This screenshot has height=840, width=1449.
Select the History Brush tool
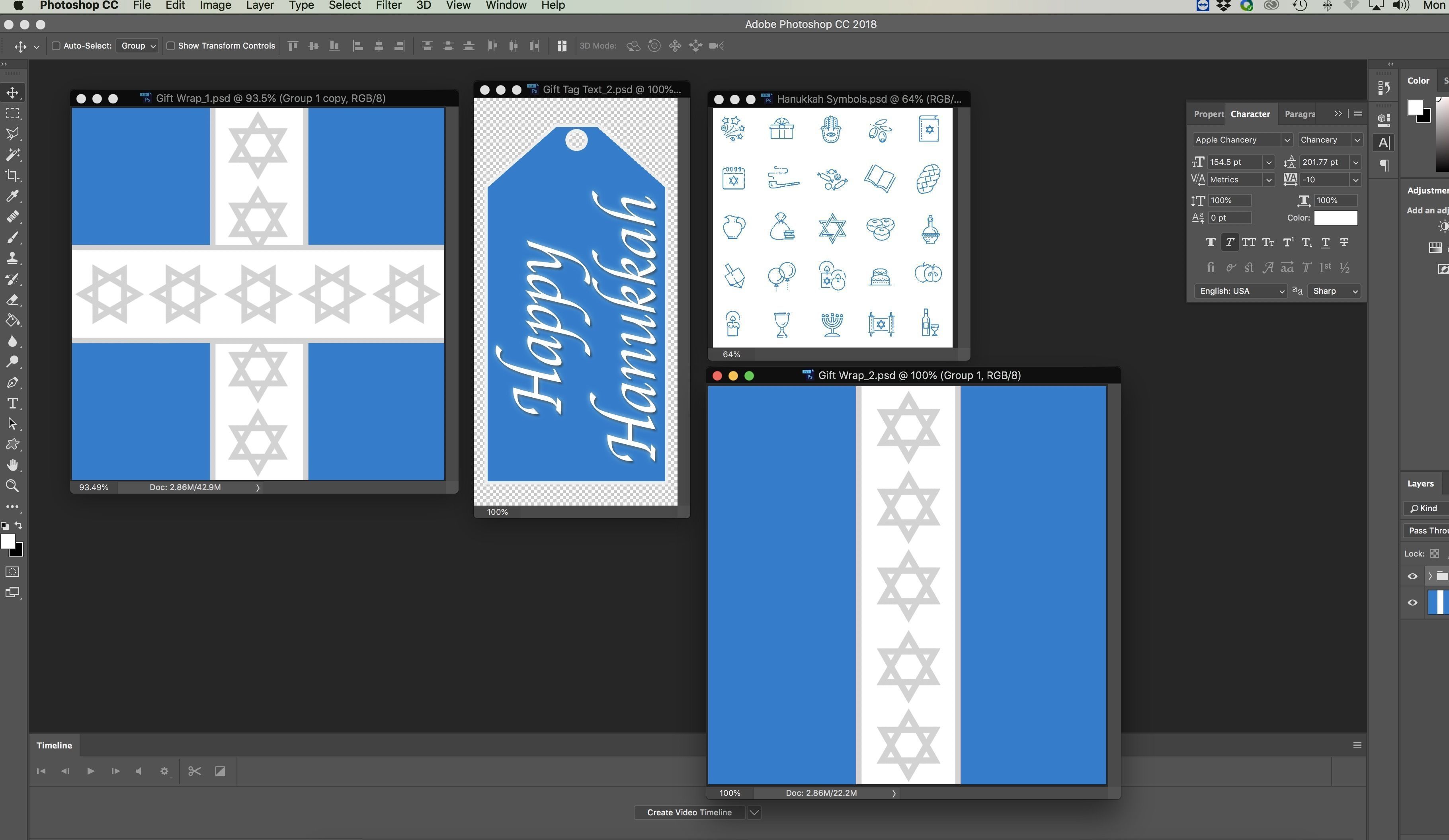(12, 279)
